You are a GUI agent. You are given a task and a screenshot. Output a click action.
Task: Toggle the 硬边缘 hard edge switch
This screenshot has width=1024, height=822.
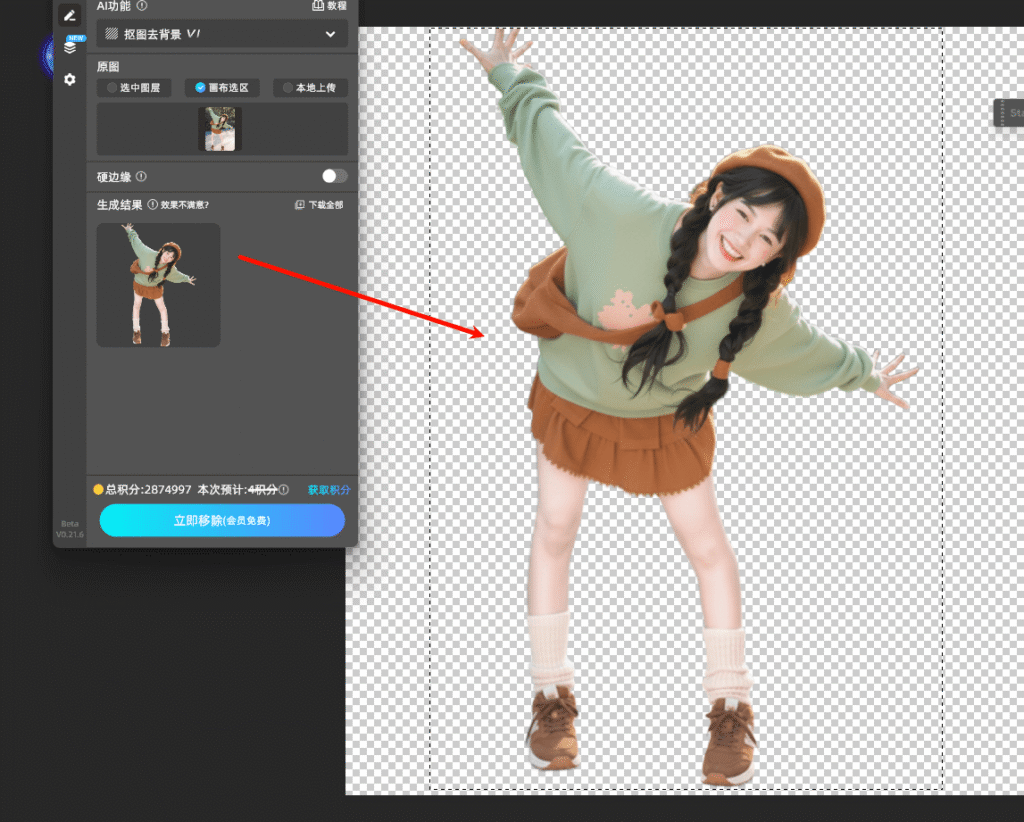pos(334,176)
